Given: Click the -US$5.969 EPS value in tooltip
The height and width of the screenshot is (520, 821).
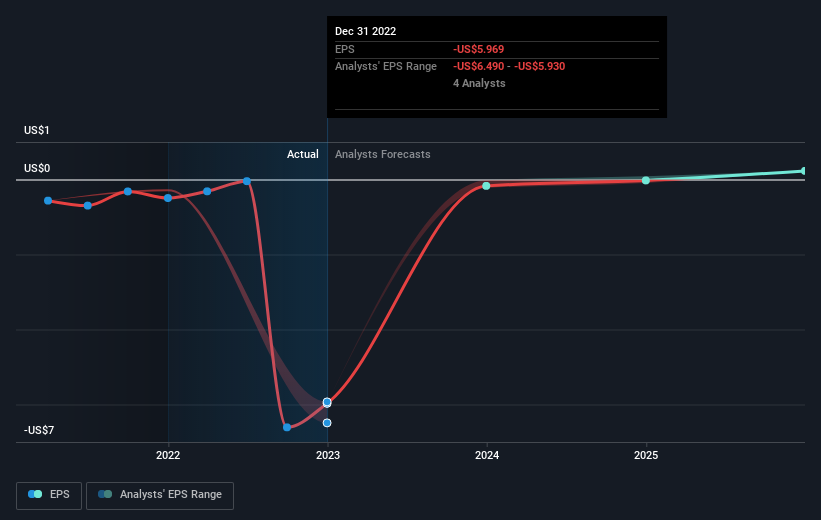Looking at the screenshot, I should tap(479, 49).
